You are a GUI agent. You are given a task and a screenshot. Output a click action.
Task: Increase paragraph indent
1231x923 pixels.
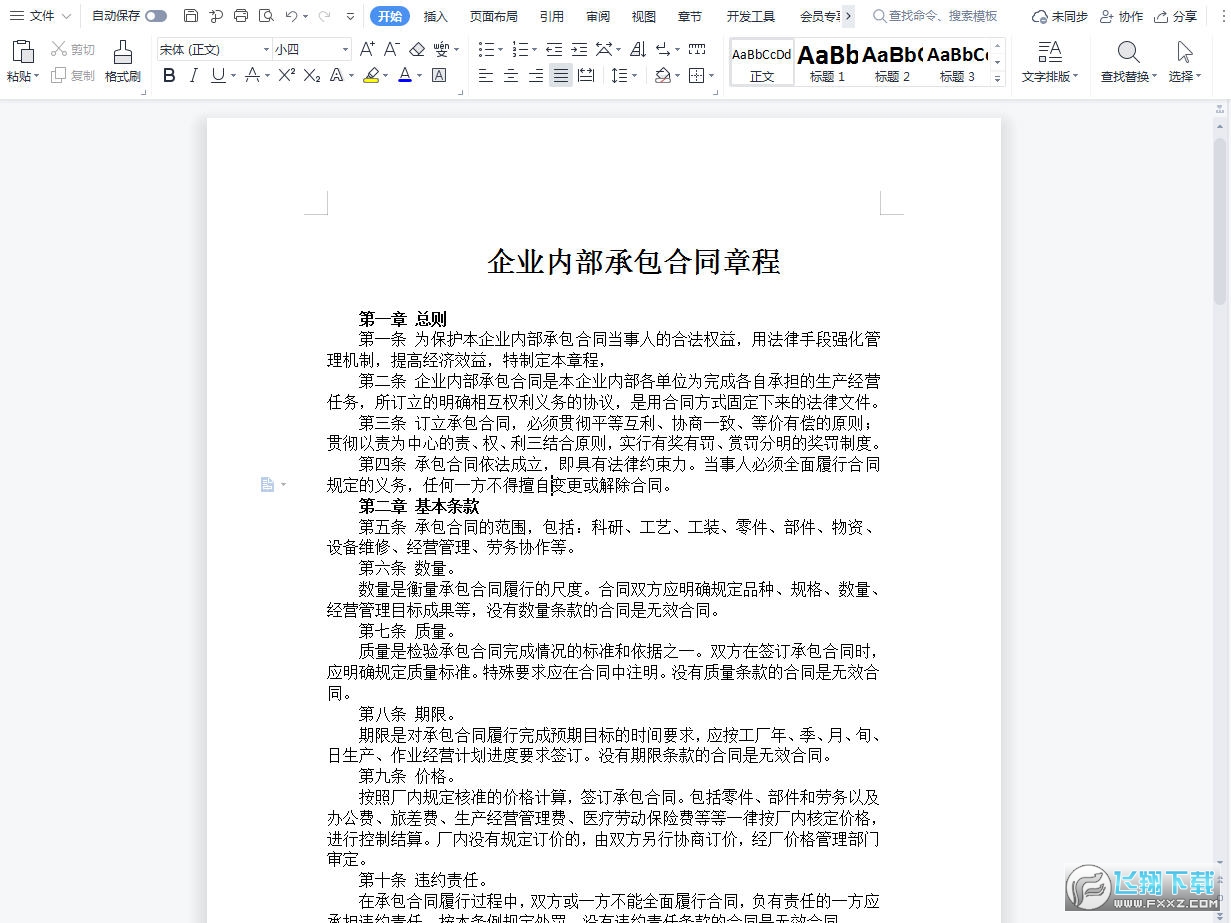click(x=579, y=49)
